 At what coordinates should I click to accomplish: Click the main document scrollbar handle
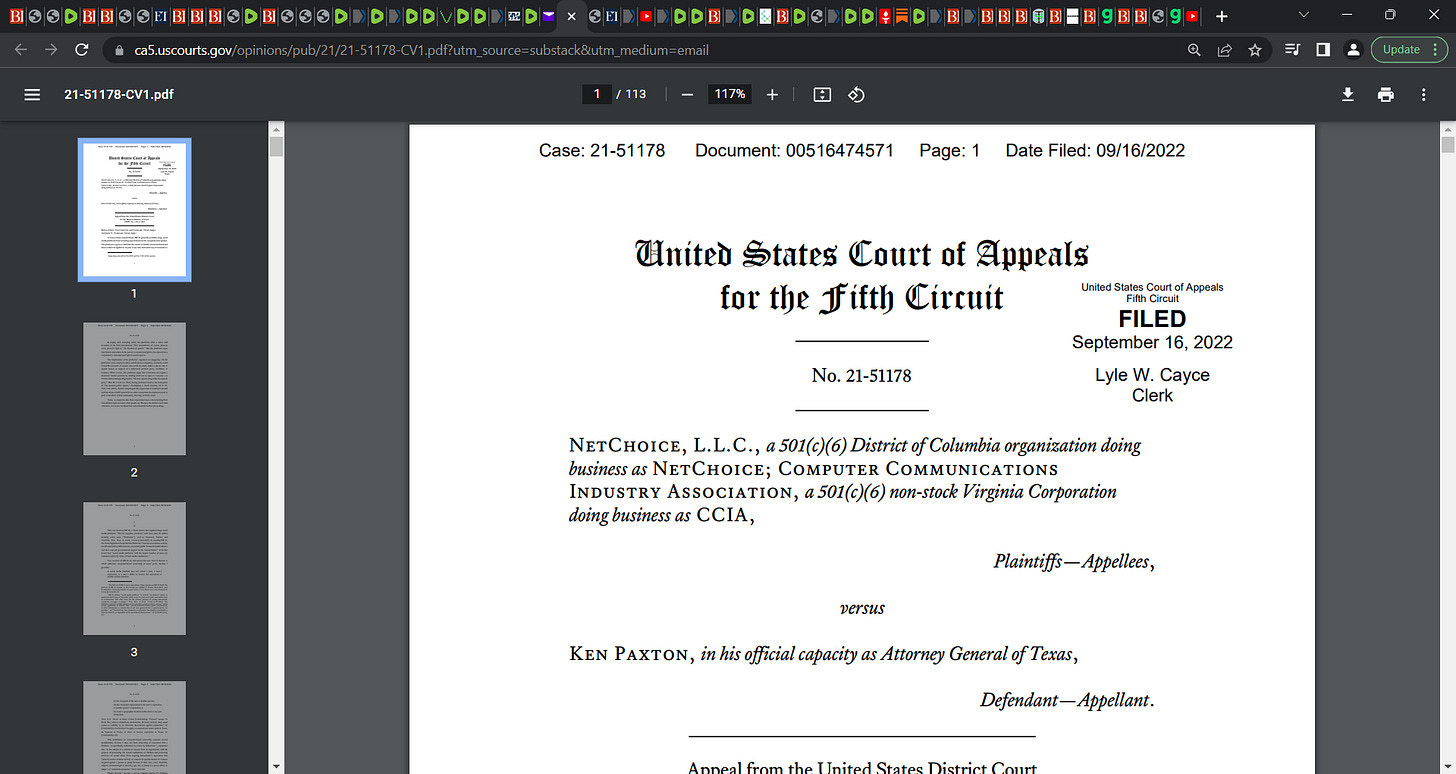[1447, 143]
